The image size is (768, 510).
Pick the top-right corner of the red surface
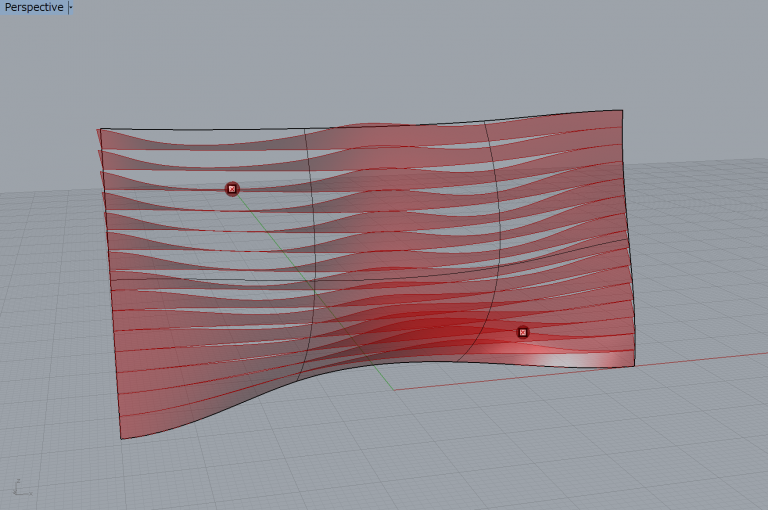[622, 110]
